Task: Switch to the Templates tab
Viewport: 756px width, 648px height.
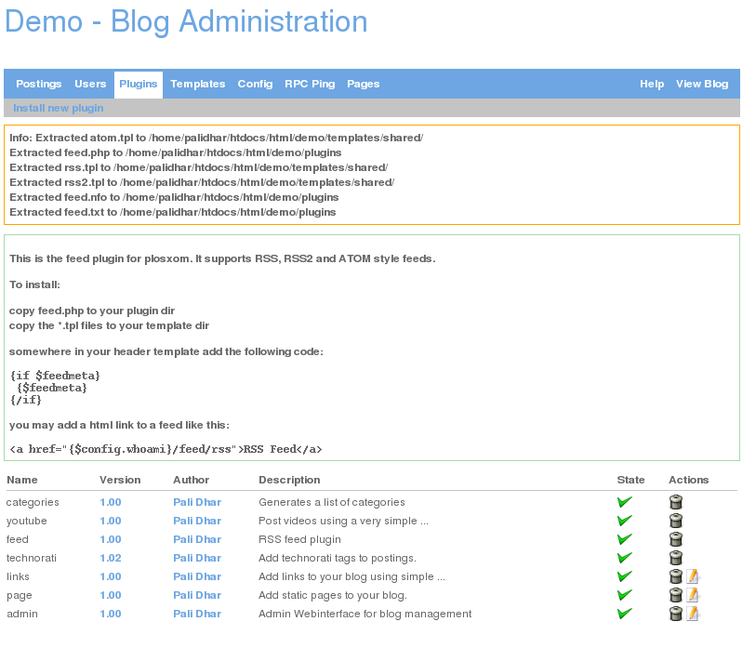Action: coord(198,84)
